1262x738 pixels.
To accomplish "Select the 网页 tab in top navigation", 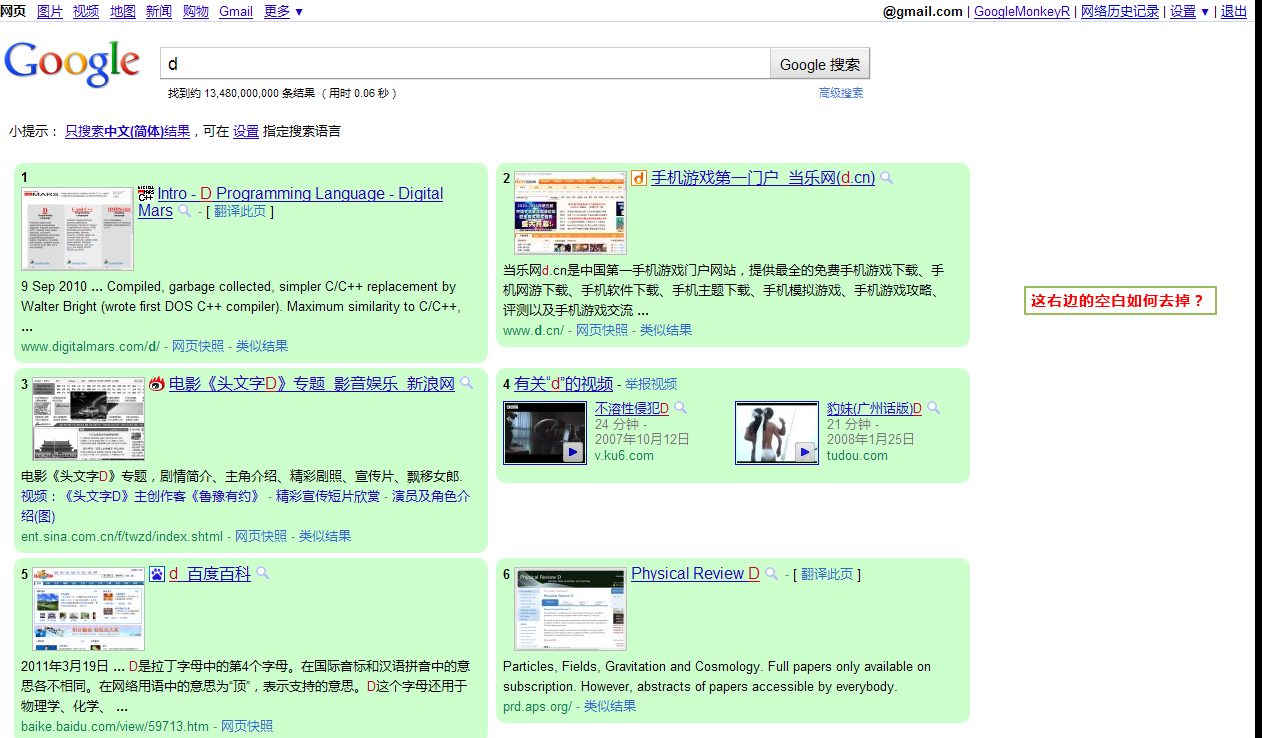I will 13,11.
